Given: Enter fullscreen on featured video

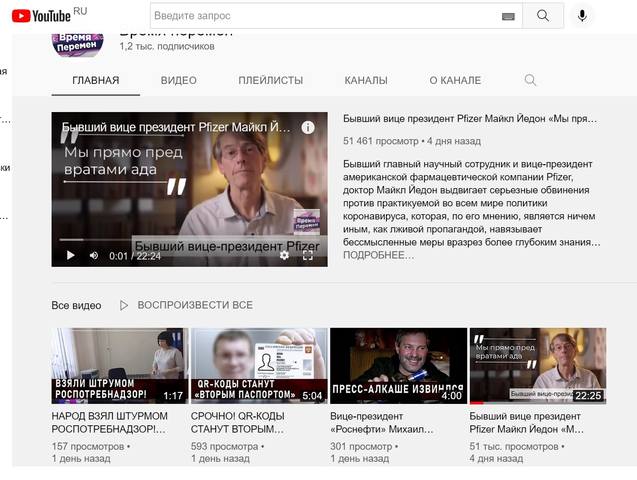Looking at the screenshot, I should 308,255.
